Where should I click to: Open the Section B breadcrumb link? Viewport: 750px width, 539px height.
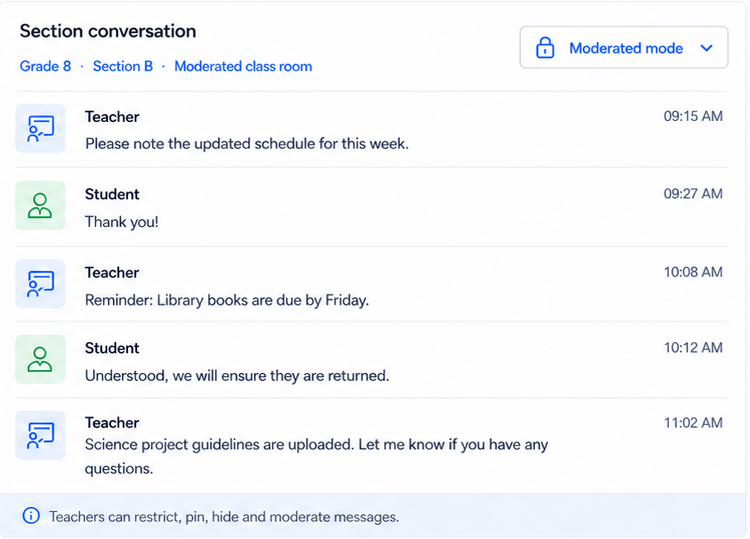click(123, 66)
